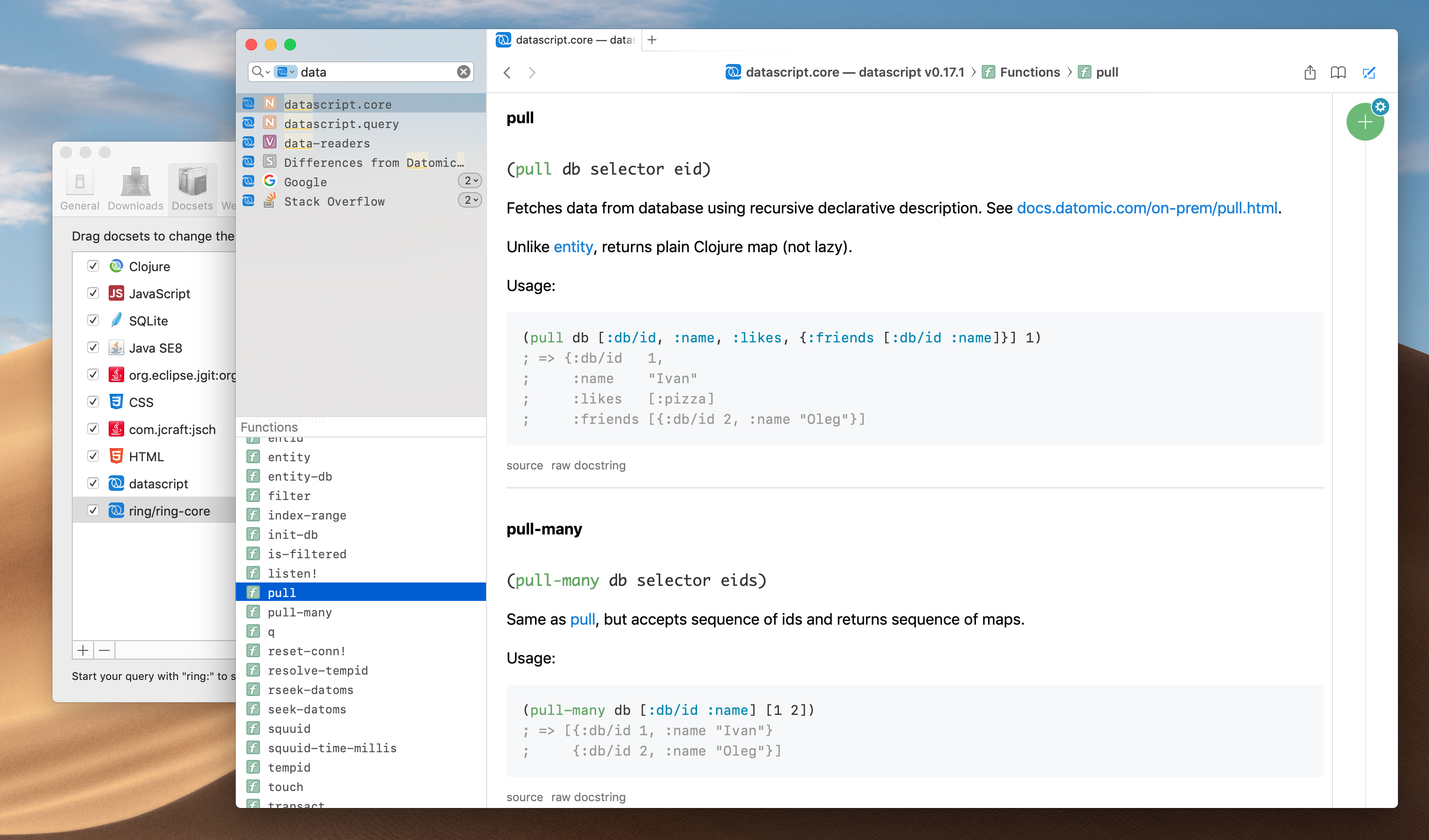This screenshot has width=1429, height=840.
Task: Select entity-db function in list
Action: pos(361,476)
